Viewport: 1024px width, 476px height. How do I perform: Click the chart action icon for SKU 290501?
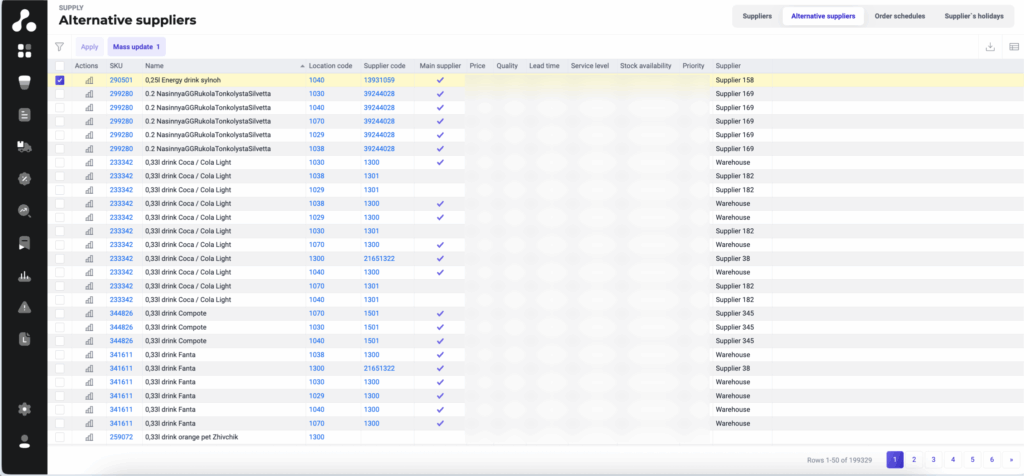tap(88, 80)
